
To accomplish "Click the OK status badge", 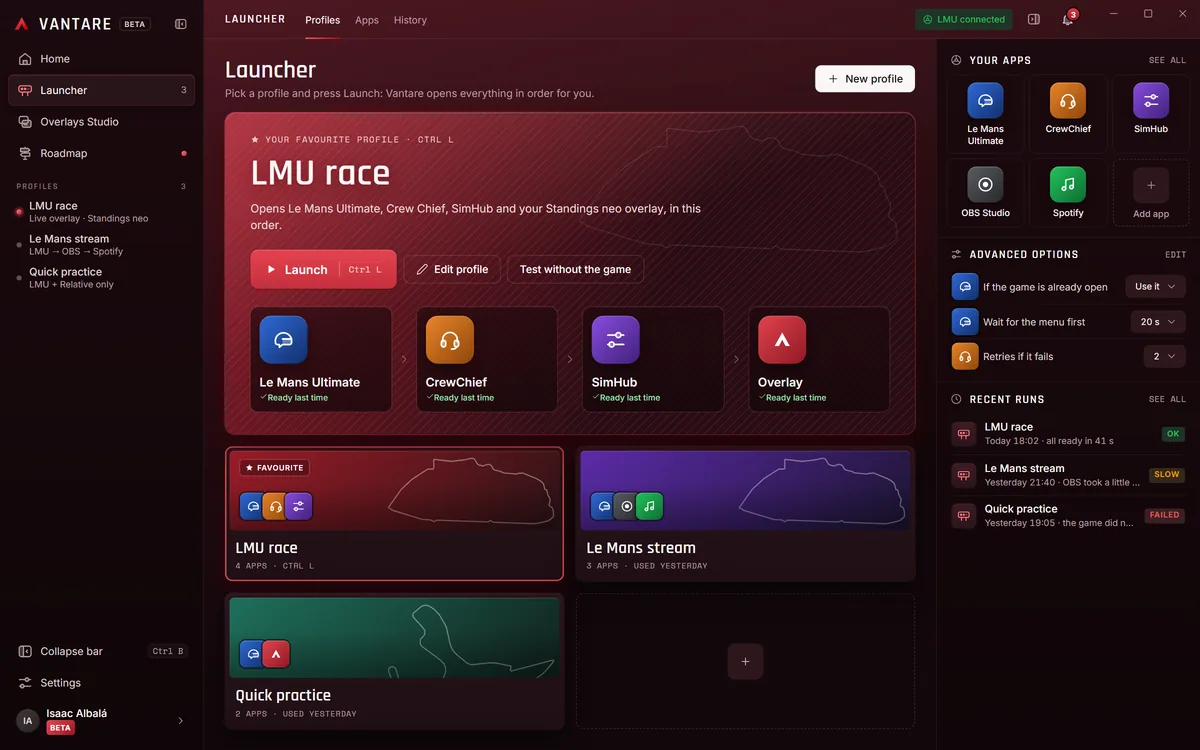I will point(1173,434).
